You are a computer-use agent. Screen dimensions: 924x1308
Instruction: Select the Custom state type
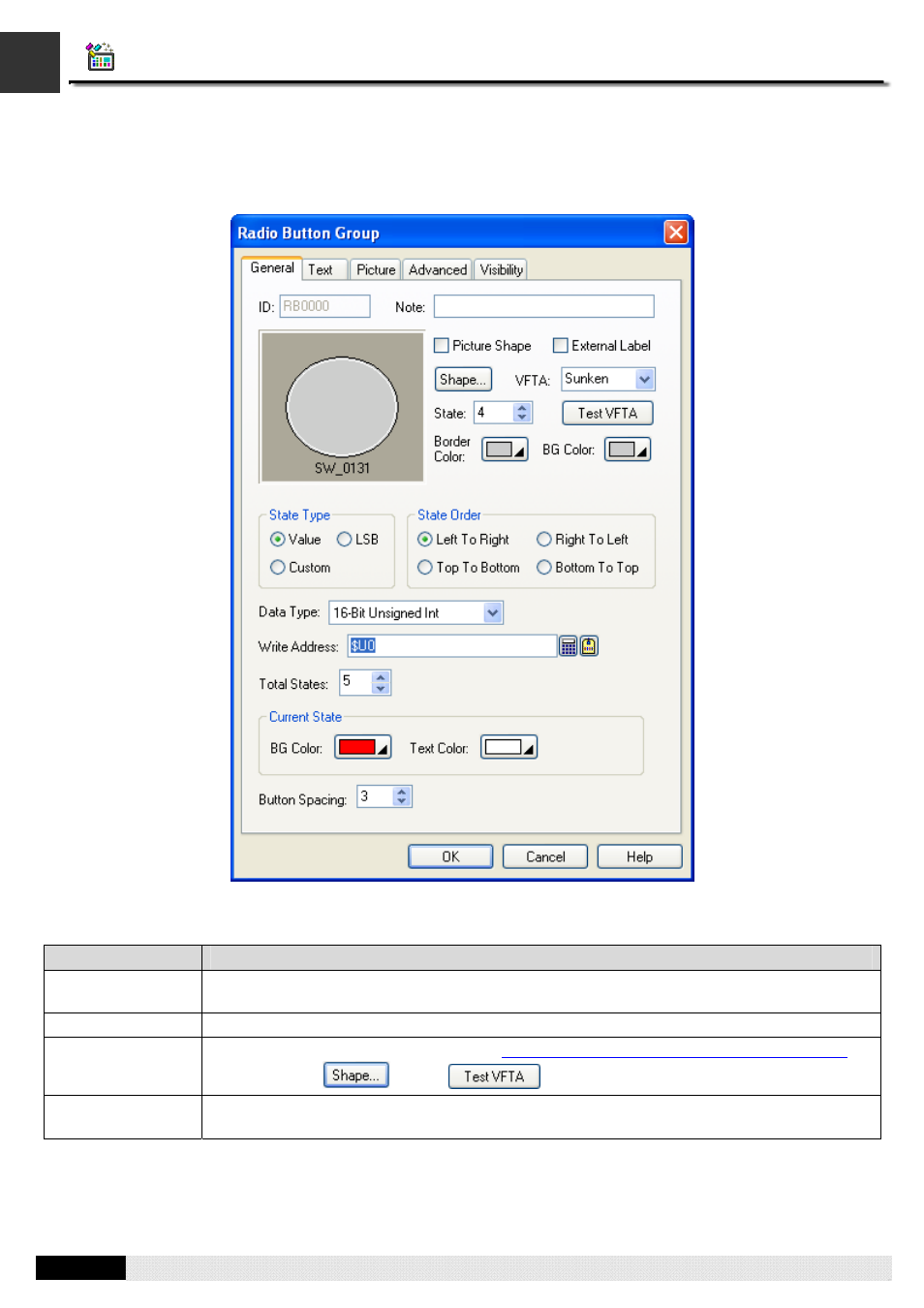pyautogui.click(x=278, y=568)
